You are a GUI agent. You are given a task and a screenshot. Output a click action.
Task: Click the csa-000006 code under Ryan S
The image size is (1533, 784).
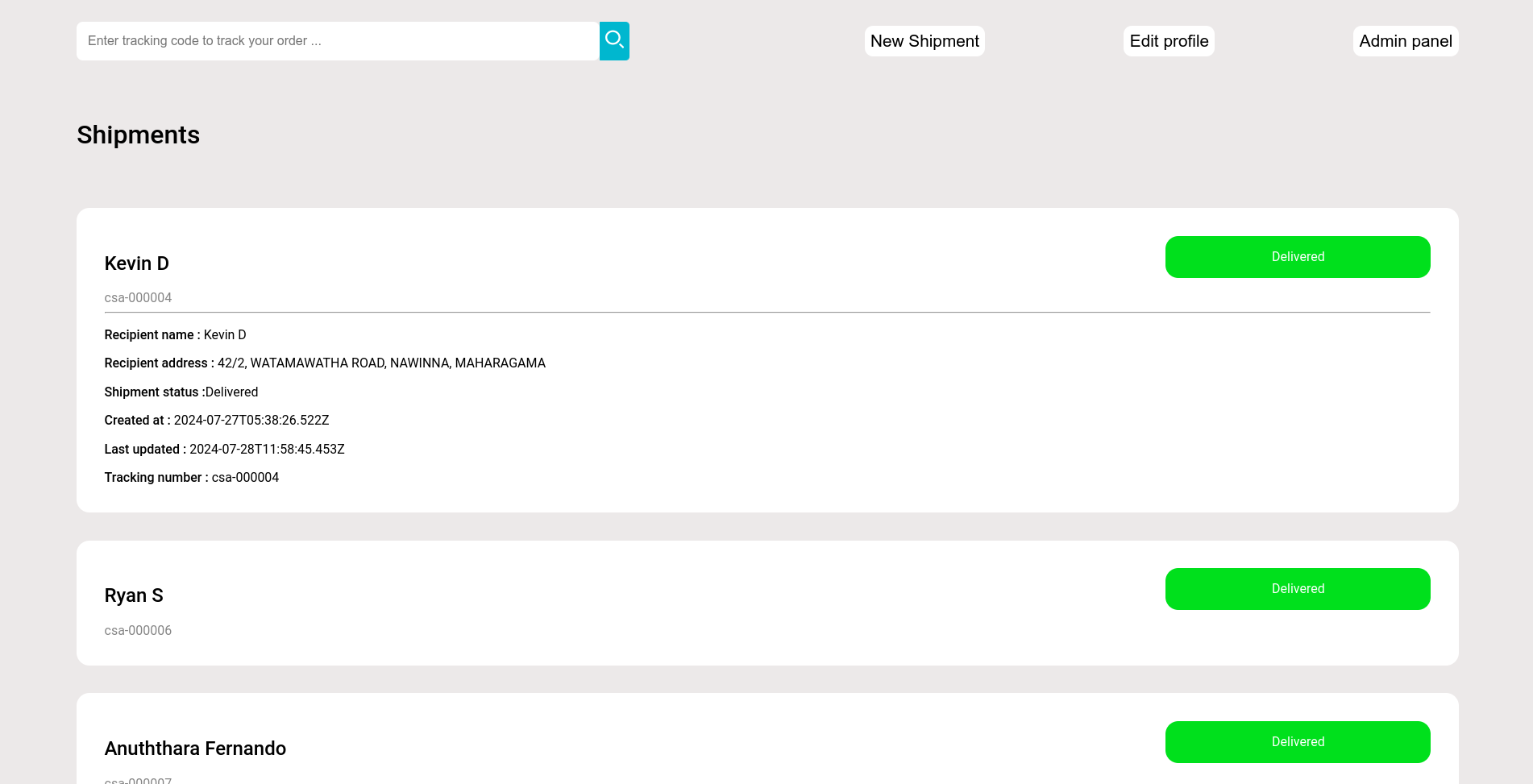point(138,631)
